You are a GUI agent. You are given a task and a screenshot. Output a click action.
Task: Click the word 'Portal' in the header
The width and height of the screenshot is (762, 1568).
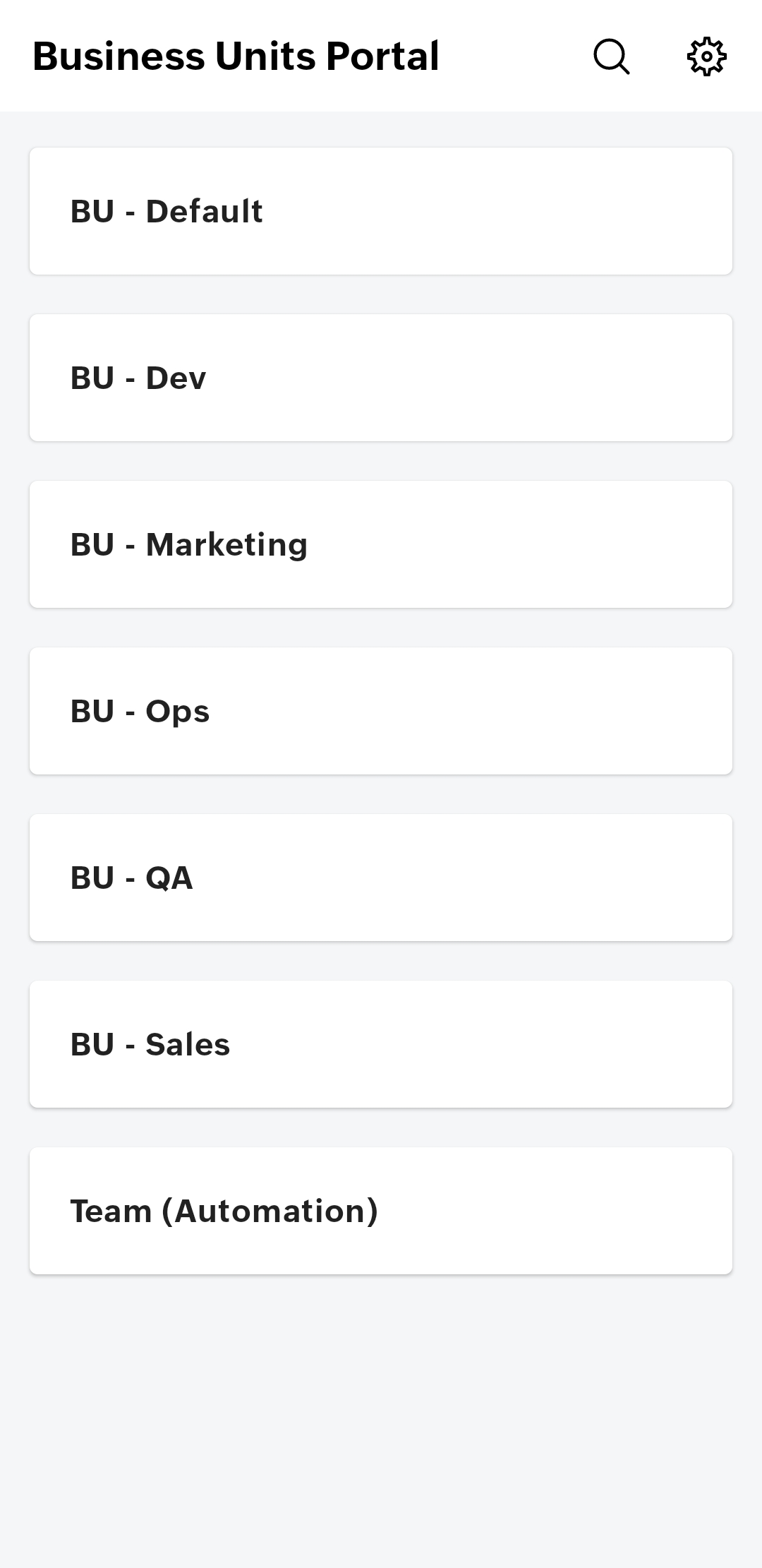tap(382, 56)
